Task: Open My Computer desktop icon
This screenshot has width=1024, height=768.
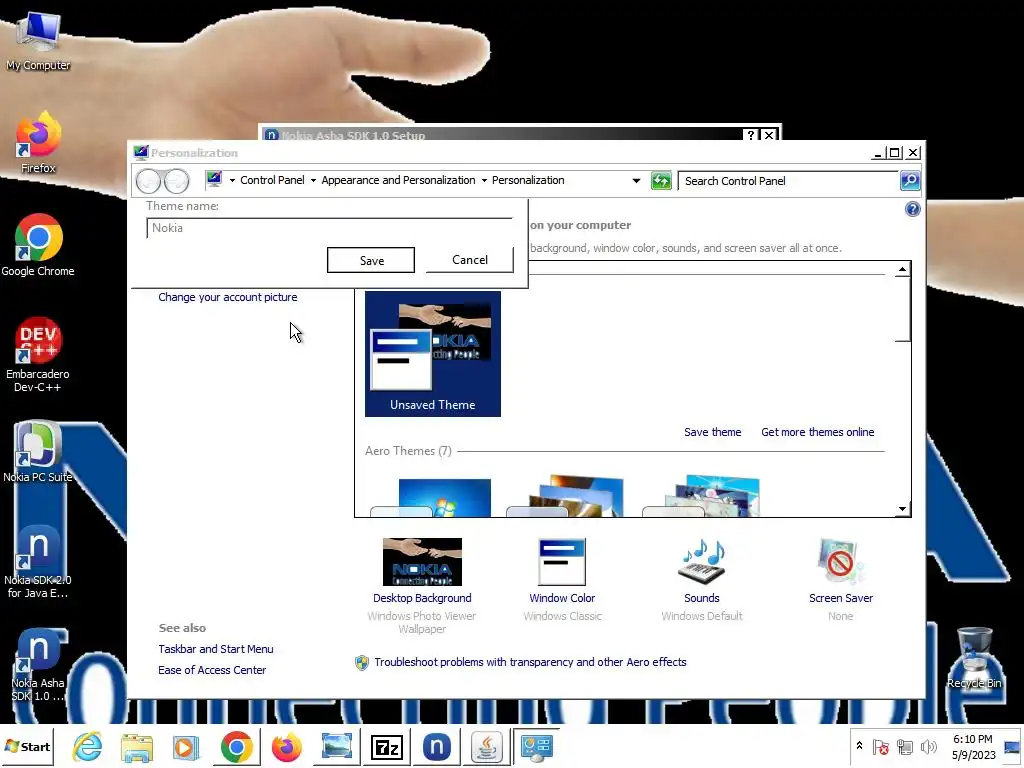Action: (38, 40)
